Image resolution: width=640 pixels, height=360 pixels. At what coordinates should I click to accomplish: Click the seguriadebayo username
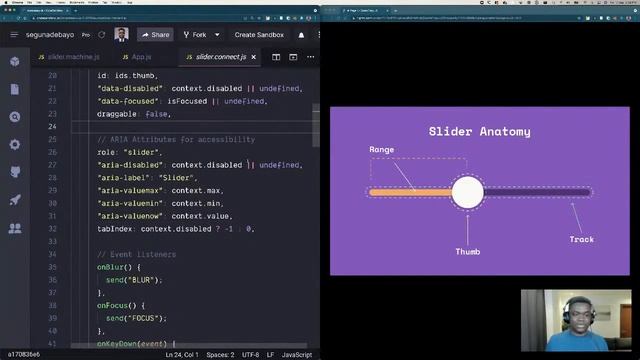point(50,35)
